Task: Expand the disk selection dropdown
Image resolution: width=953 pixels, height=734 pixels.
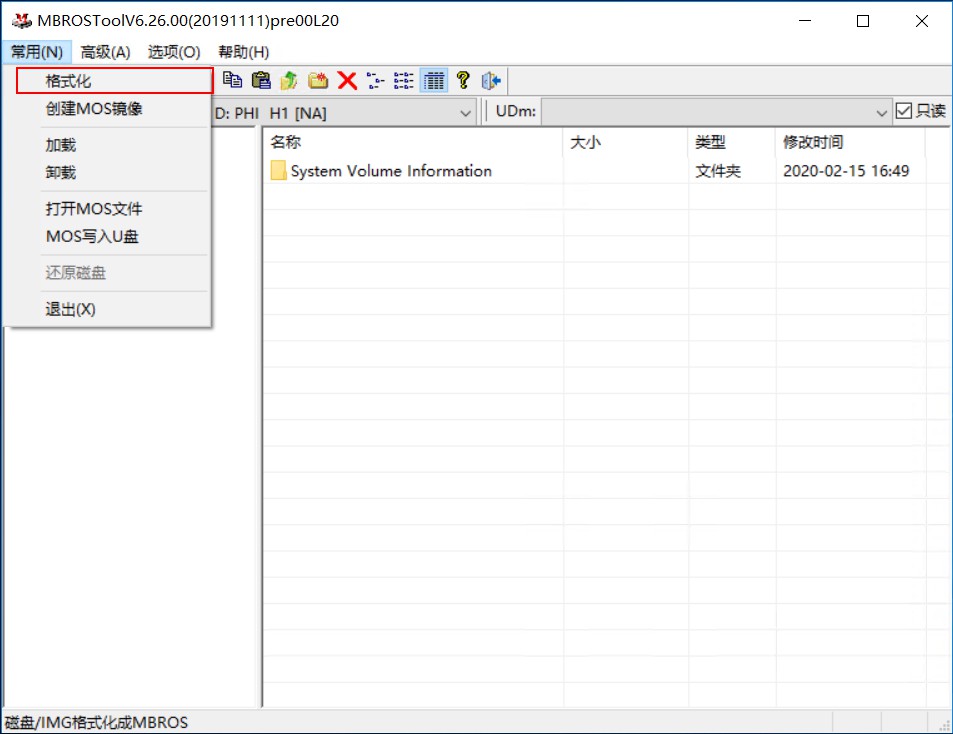Action: [x=465, y=113]
